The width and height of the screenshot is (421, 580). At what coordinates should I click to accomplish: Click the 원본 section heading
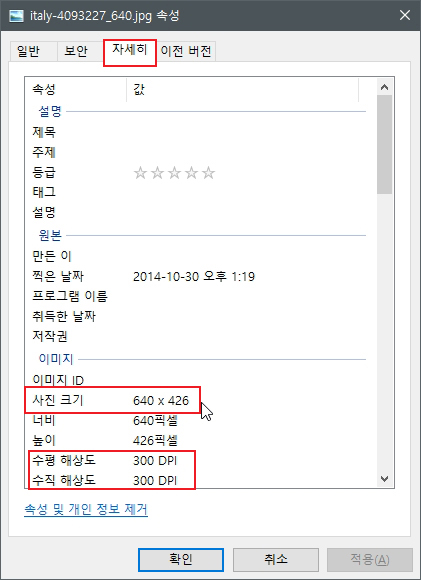[x=50, y=235]
